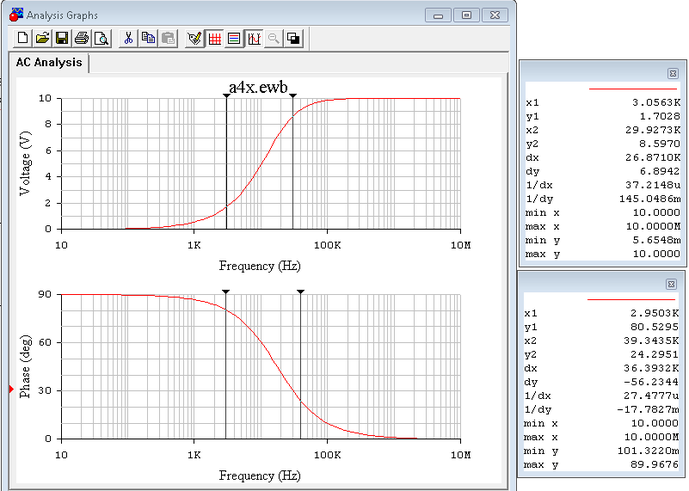Click Frequency (Hz) label under Phase graph
The image size is (689, 491).
260,475
